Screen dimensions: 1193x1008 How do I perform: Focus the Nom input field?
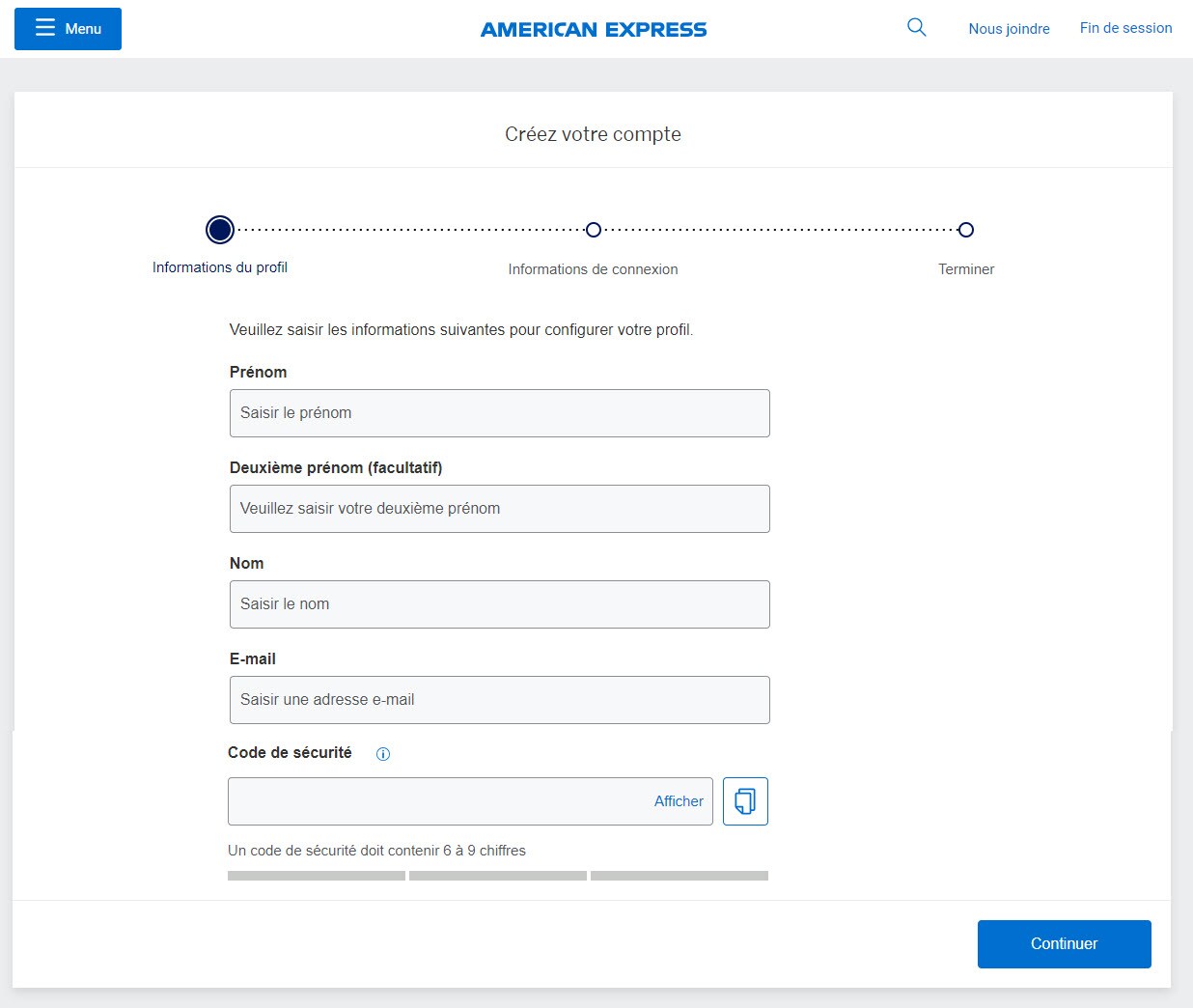[x=499, y=604]
